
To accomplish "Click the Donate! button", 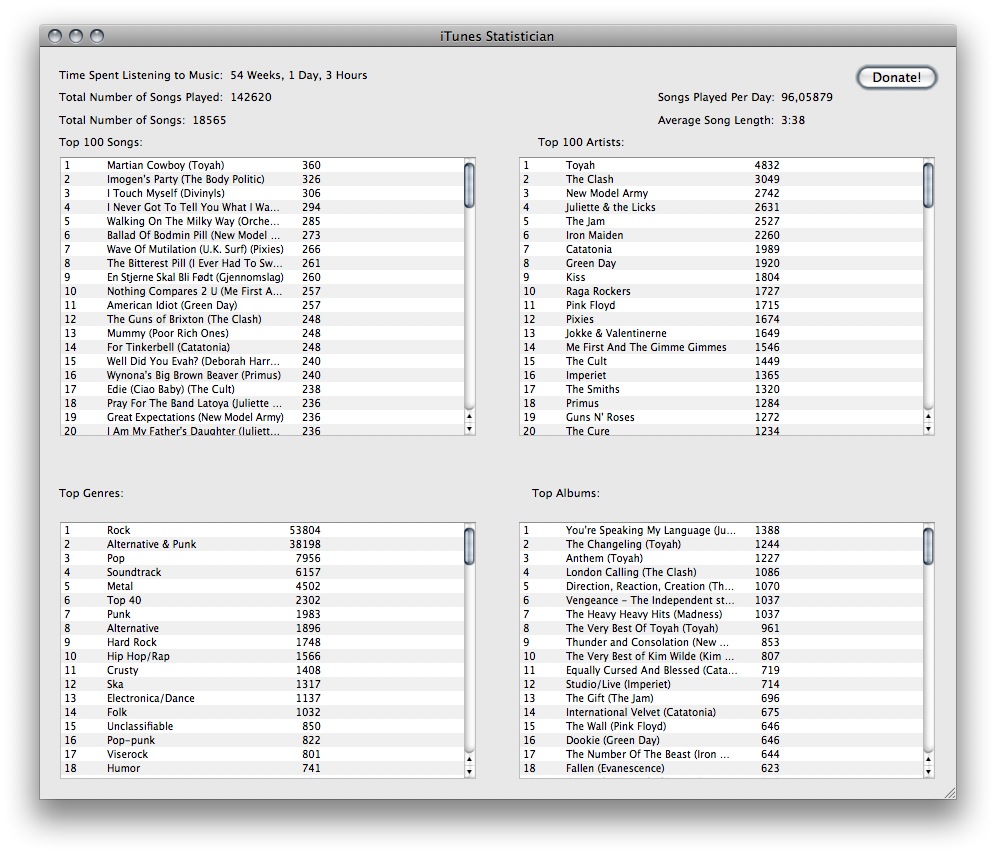I will coord(896,78).
